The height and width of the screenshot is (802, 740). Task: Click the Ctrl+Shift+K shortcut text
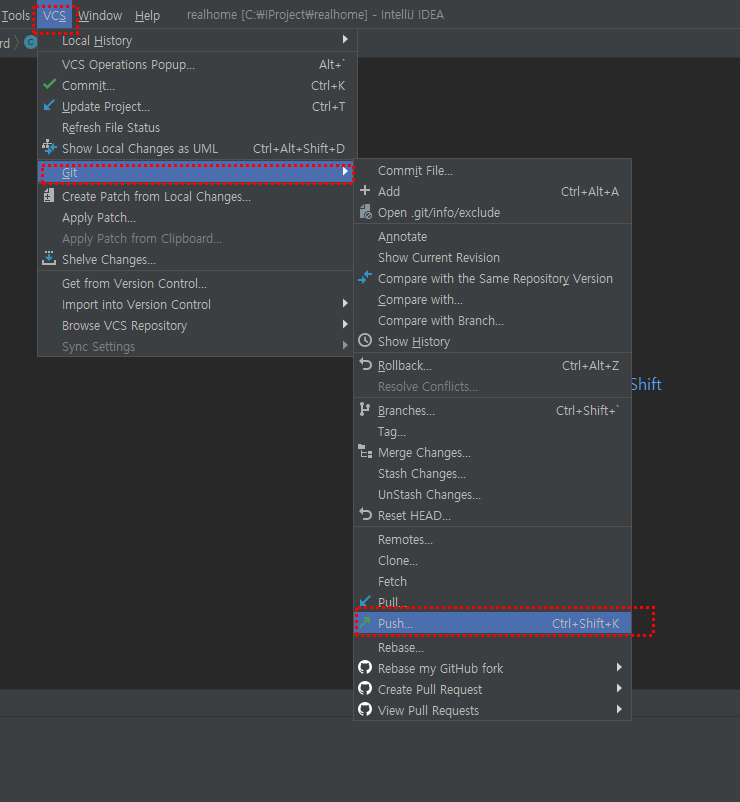point(586,623)
